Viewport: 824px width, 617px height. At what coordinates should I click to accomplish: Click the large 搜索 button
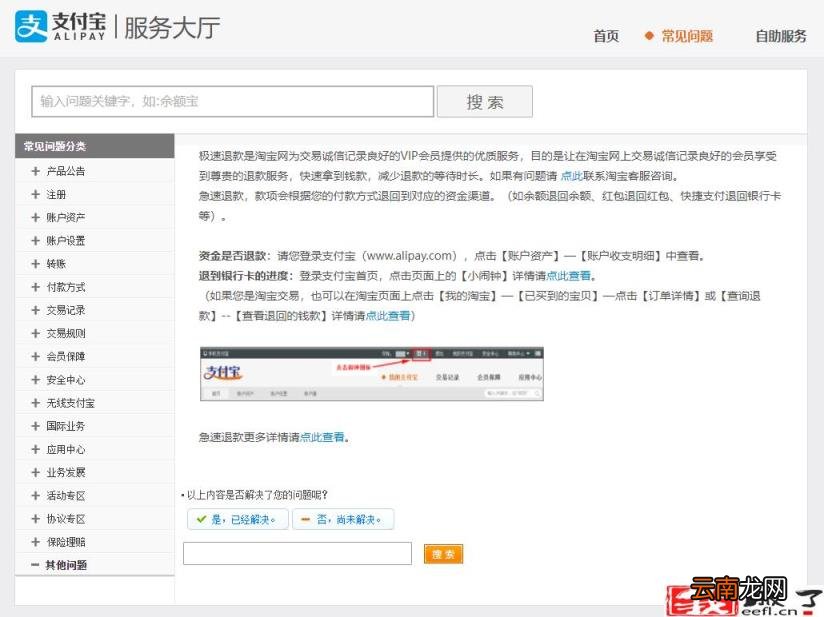point(485,101)
